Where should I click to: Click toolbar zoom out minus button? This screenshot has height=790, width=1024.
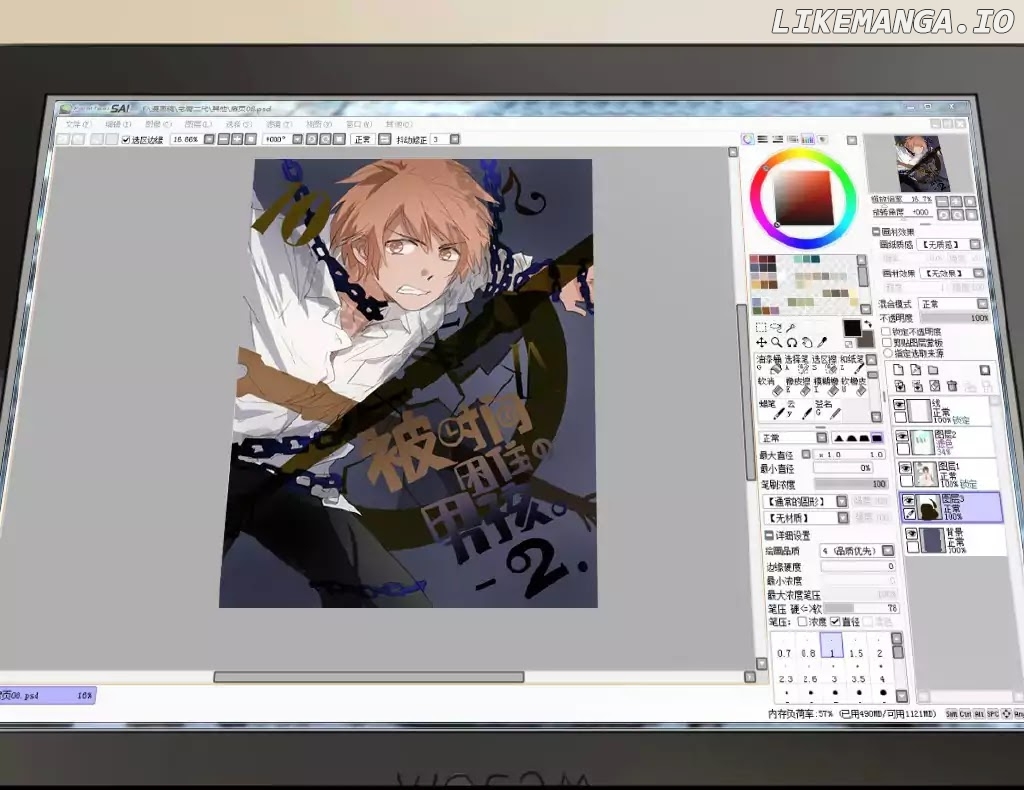223,139
